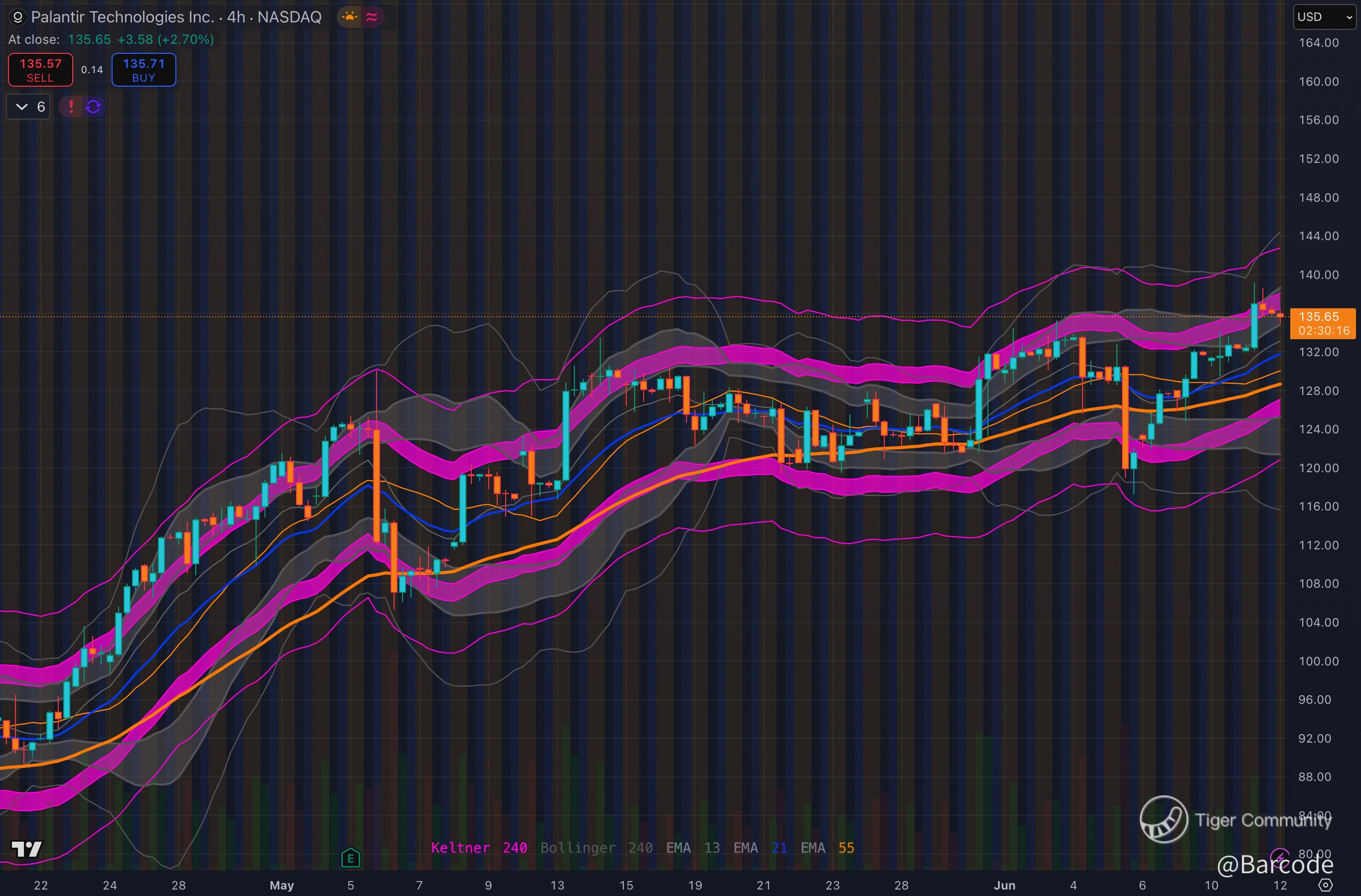Click the Palantir symbol logo icon
This screenshot has width=1361, height=896.
[x=18, y=17]
